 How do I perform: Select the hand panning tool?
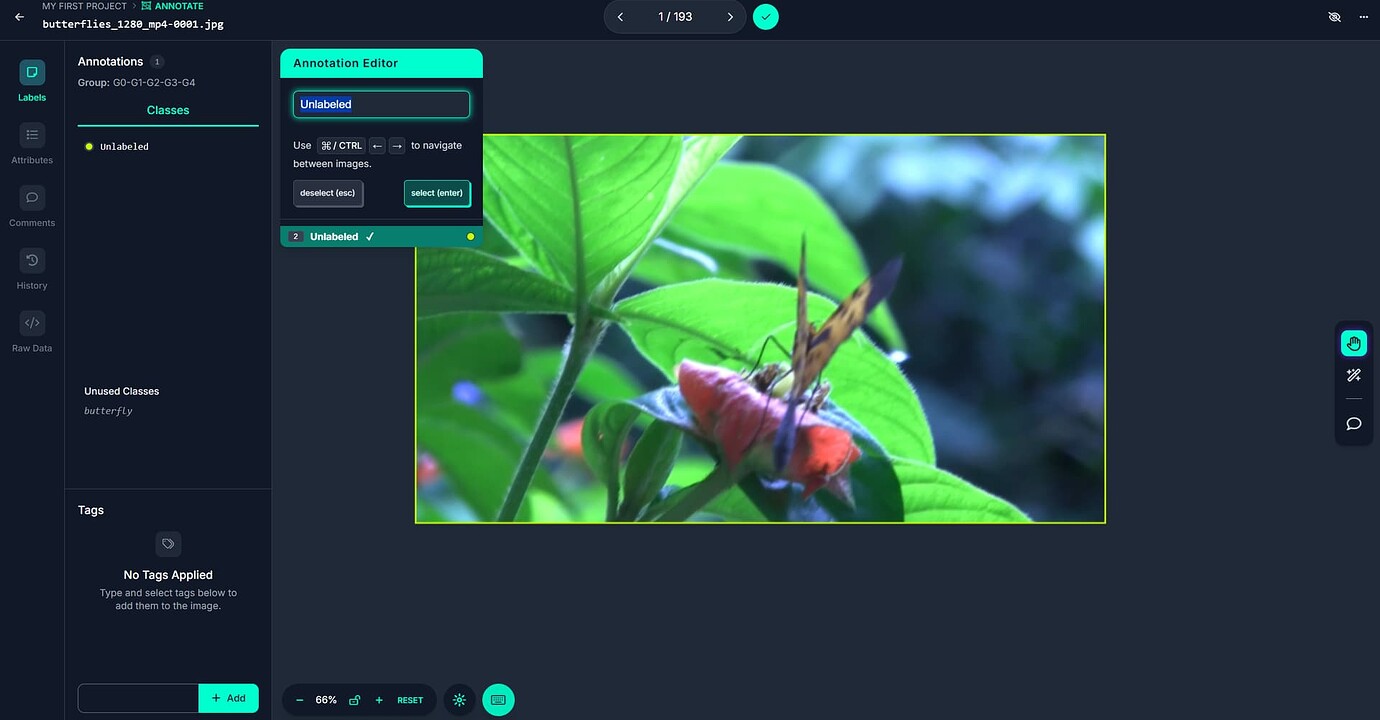coord(1353,342)
